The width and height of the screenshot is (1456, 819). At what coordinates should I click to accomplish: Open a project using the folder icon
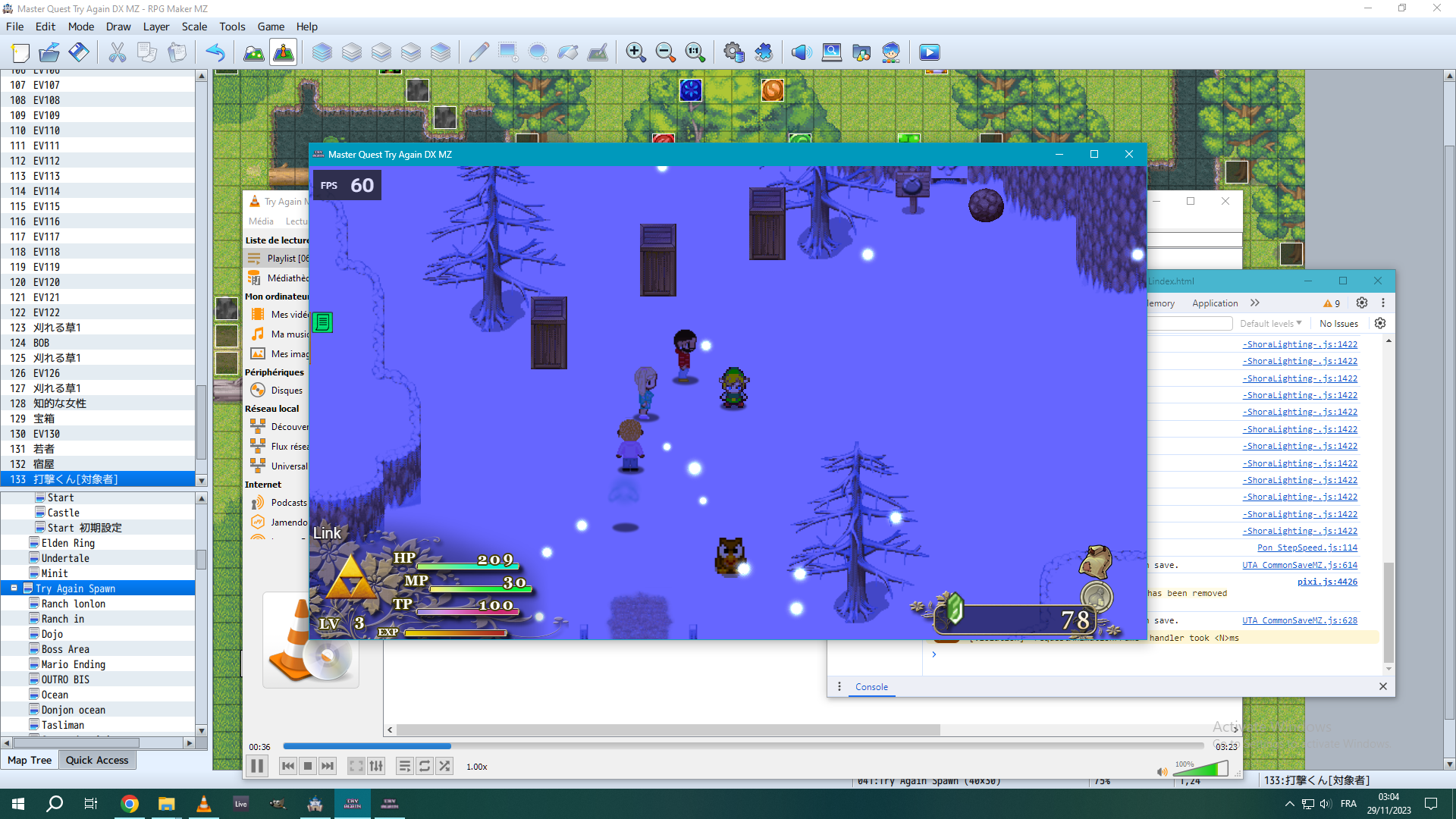coord(49,52)
